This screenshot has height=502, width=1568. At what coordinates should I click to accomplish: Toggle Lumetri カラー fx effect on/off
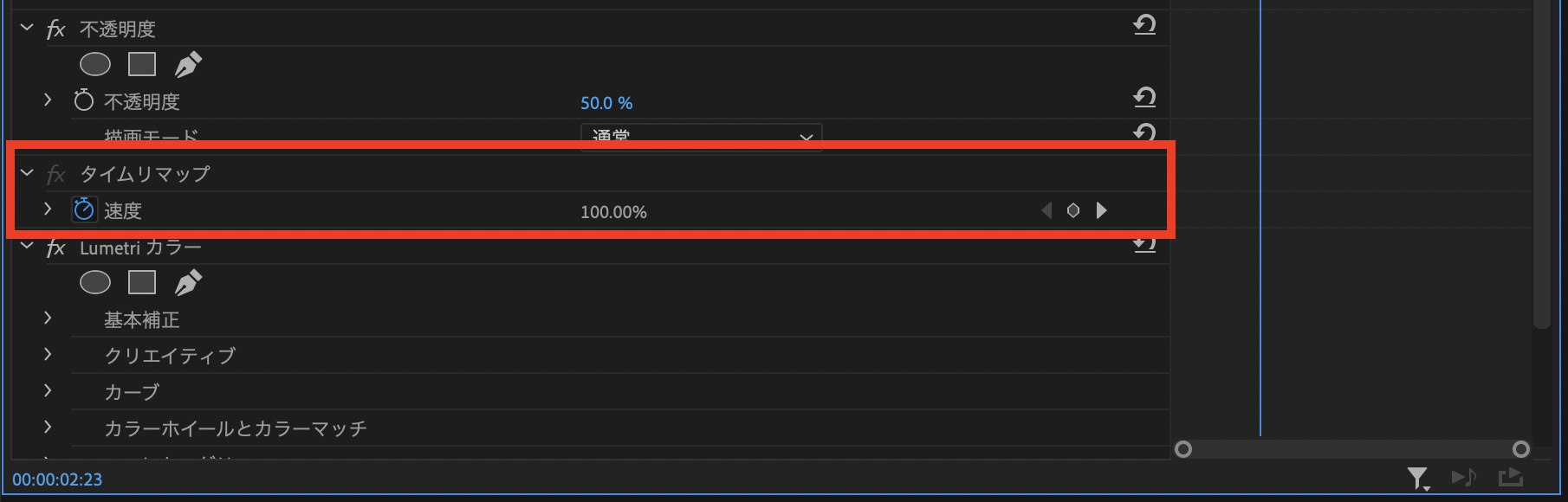coord(56,248)
